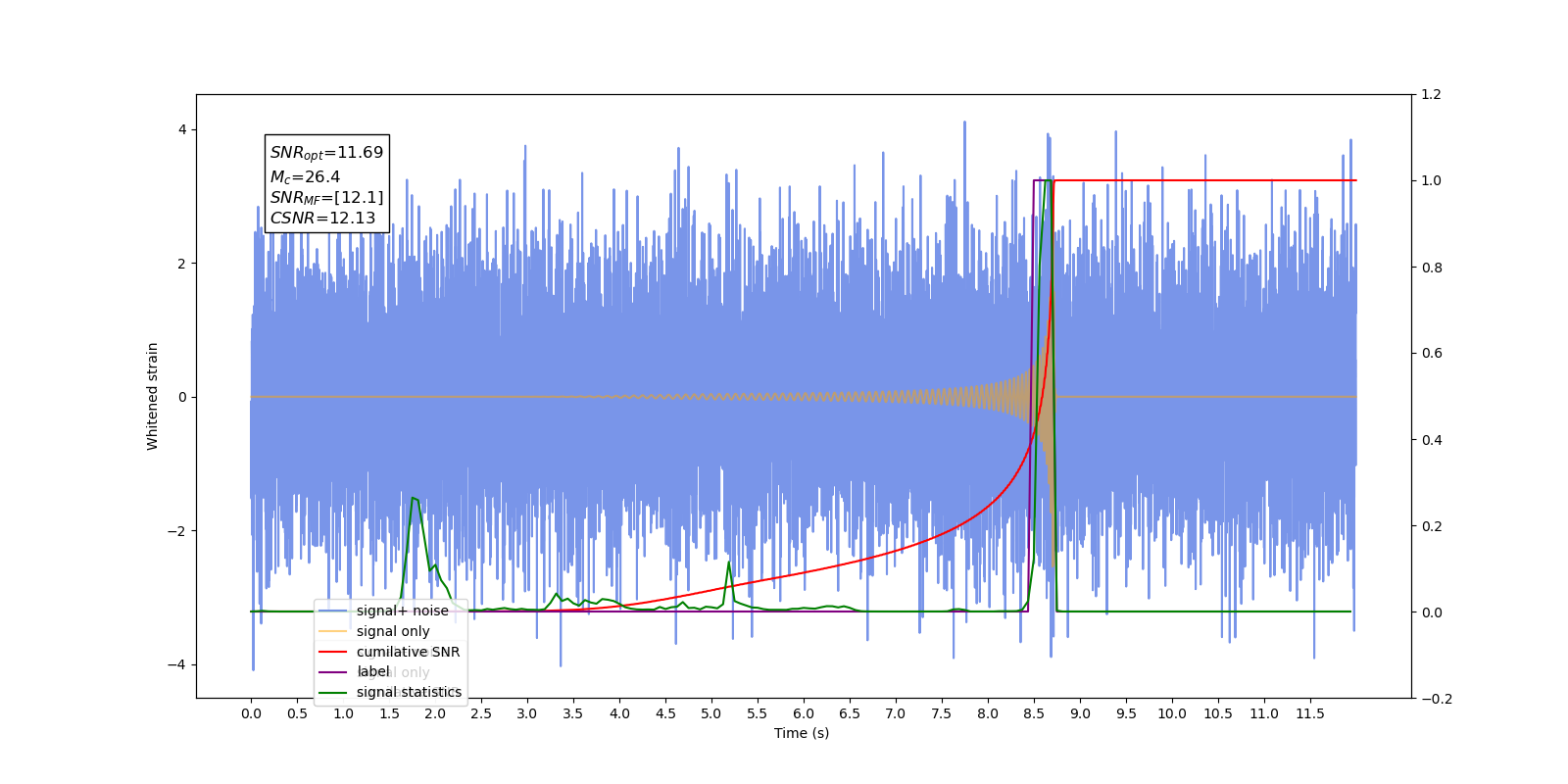Image resolution: width=1568 pixels, height=784 pixels.
Task: Click the CSNR=12.13 annotation text
Action: (322, 219)
